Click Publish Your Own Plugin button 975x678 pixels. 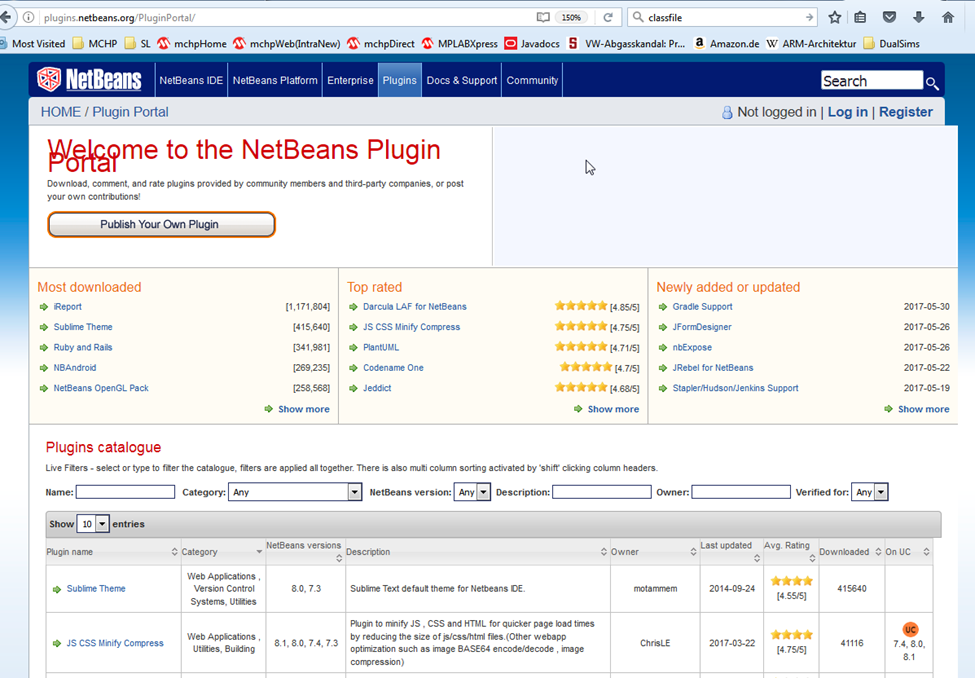(161, 225)
